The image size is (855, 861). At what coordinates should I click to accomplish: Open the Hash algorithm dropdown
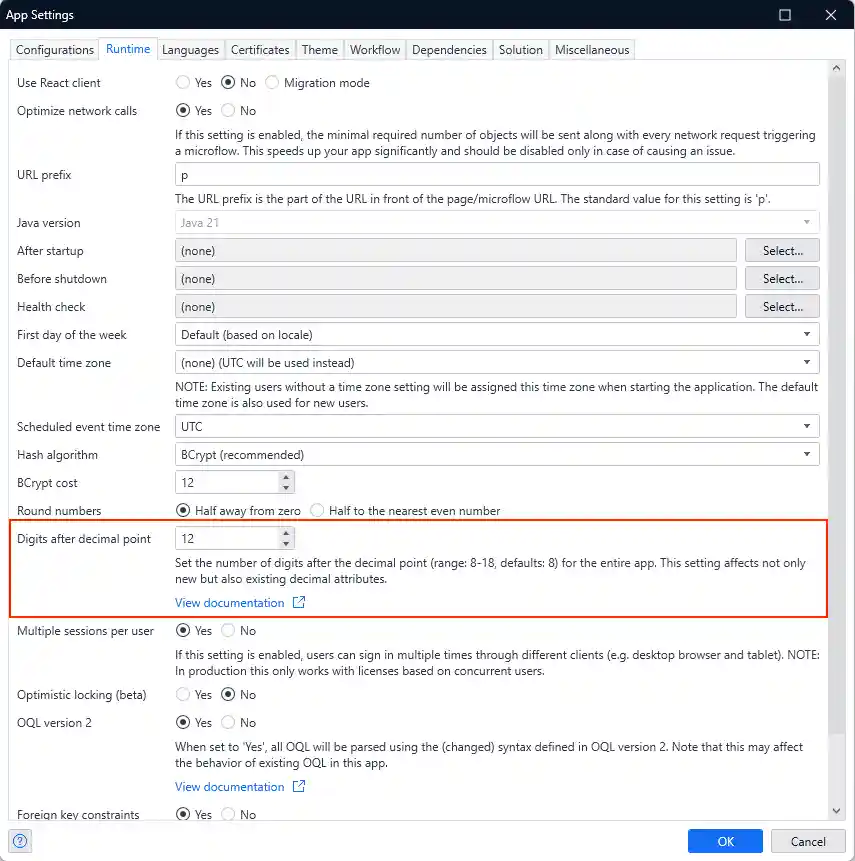497,455
